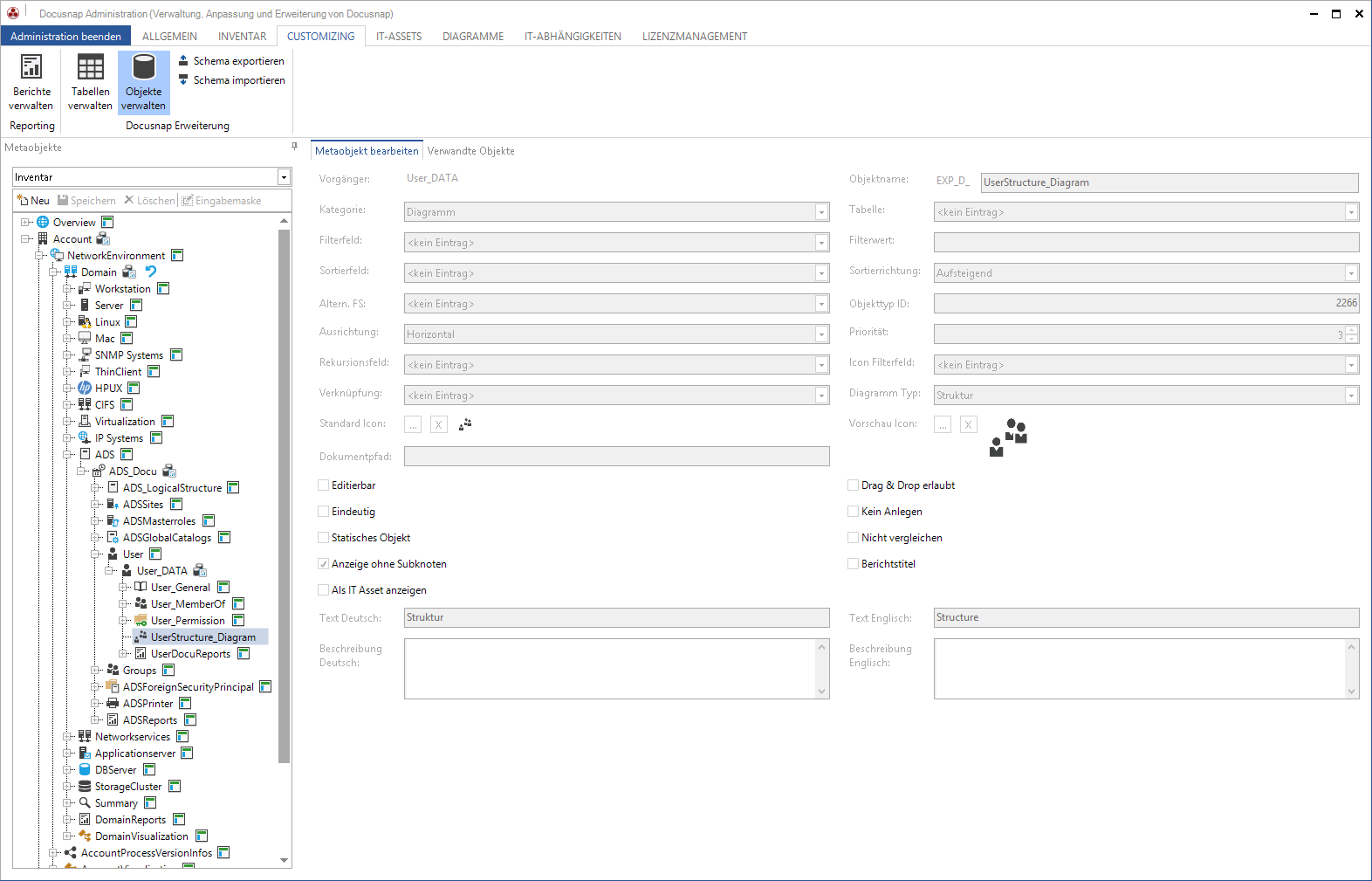Image resolution: width=1372 pixels, height=881 pixels.
Task: Click Administration beenden
Action: (x=65, y=37)
